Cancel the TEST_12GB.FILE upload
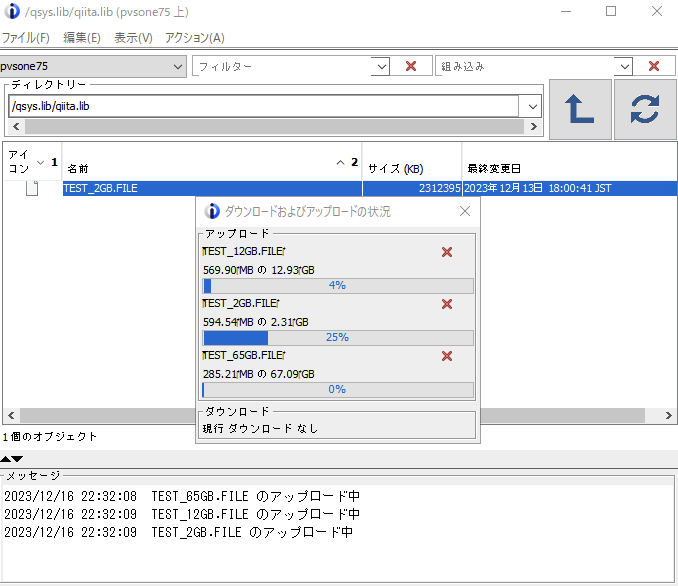 (x=447, y=252)
